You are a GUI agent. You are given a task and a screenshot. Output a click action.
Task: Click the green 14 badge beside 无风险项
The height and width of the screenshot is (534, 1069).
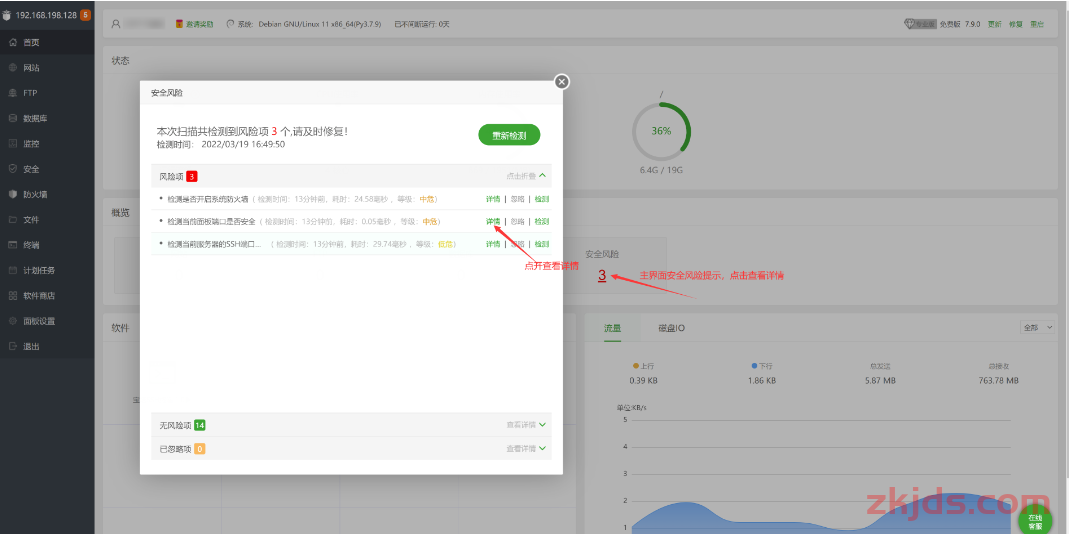[200, 425]
